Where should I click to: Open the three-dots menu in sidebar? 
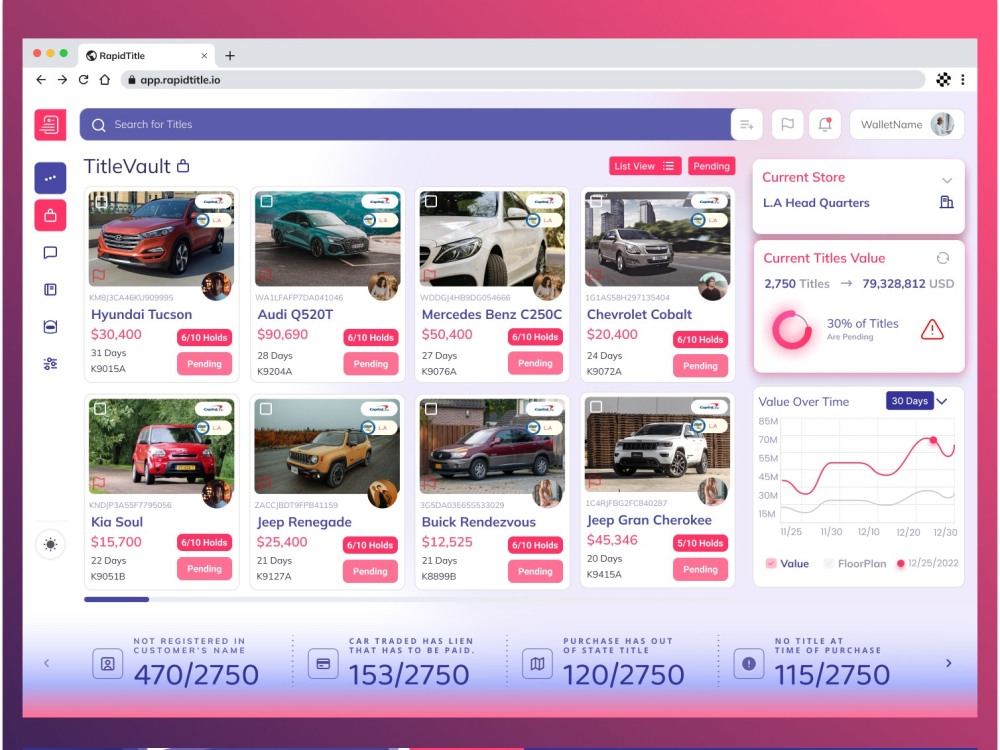[x=50, y=178]
